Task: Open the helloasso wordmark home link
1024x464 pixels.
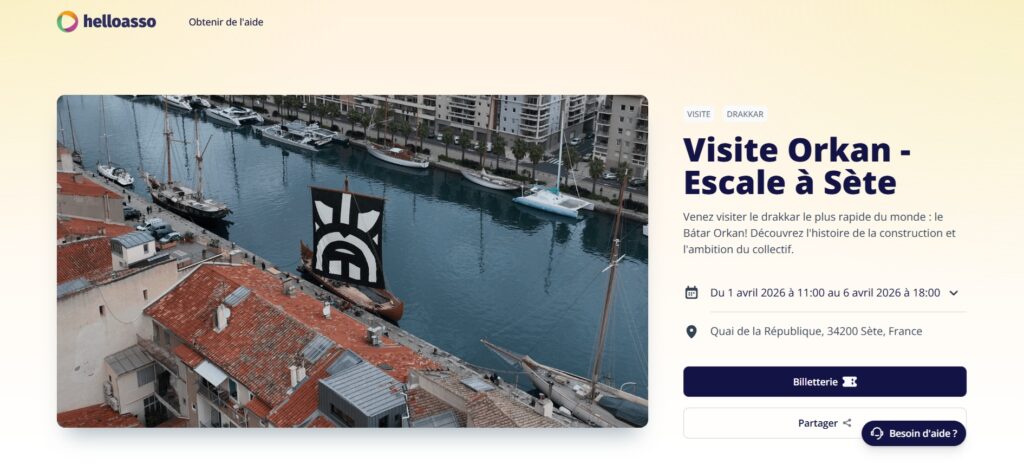Action: pyautogui.click(x=120, y=22)
